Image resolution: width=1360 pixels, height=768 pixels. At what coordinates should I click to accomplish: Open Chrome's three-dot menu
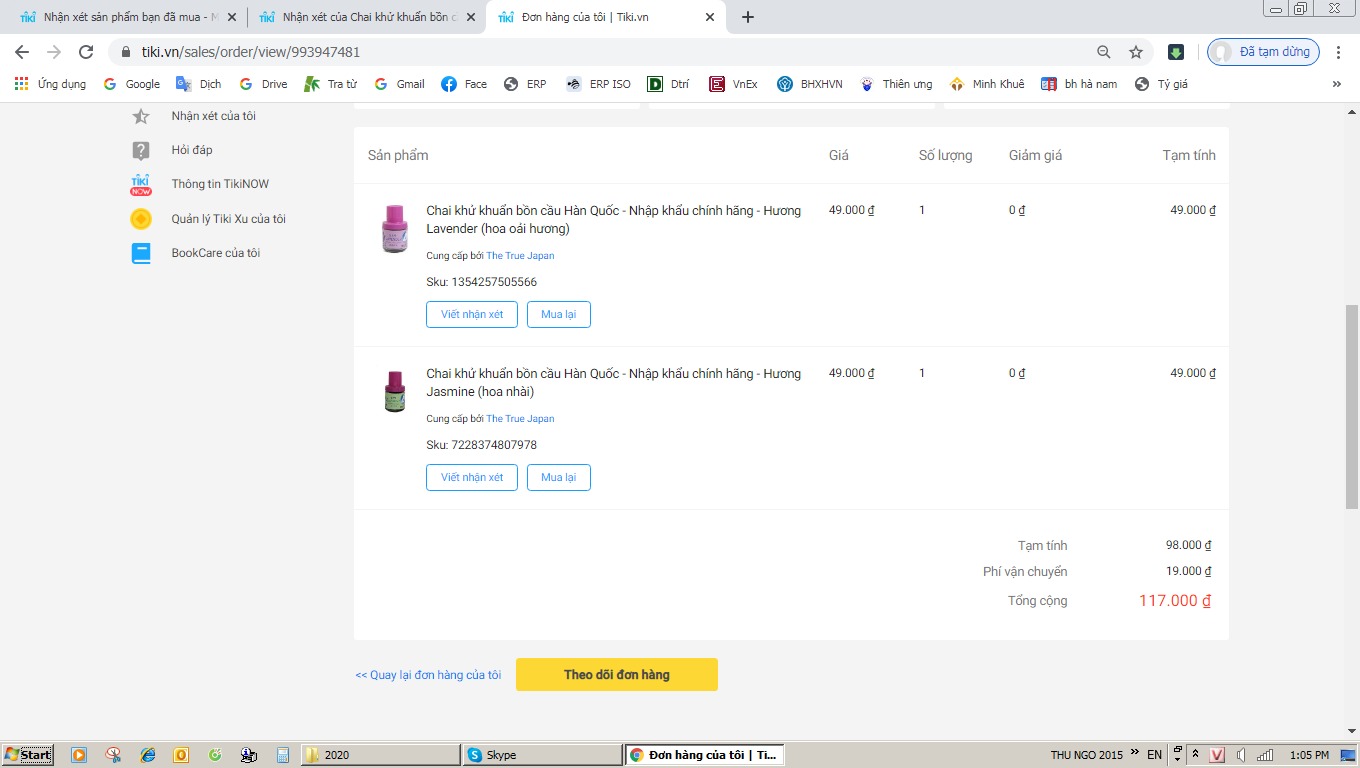[x=1339, y=52]
